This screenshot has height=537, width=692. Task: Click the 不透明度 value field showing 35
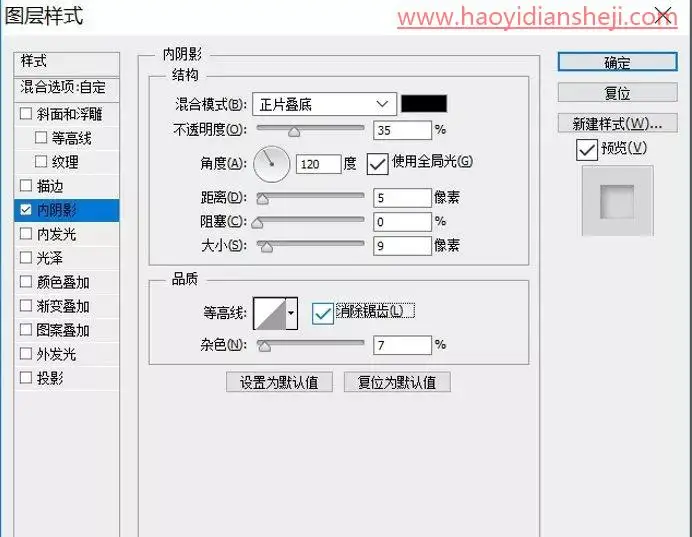[x=402, y=130]
